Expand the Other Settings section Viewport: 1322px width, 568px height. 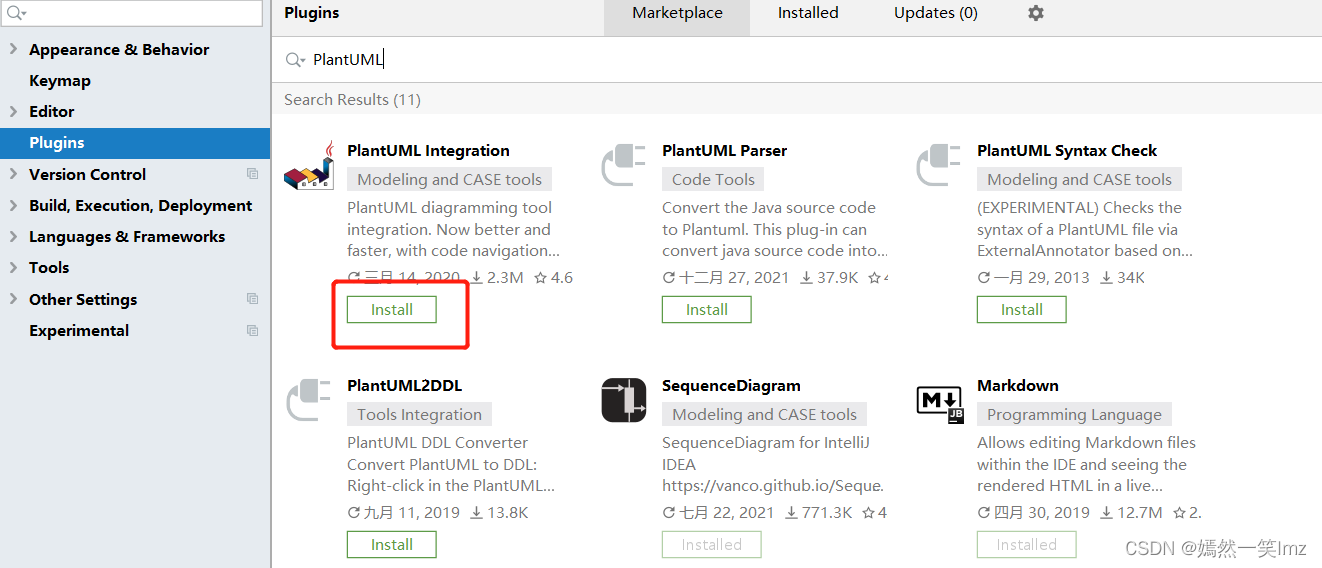[13, 299]
